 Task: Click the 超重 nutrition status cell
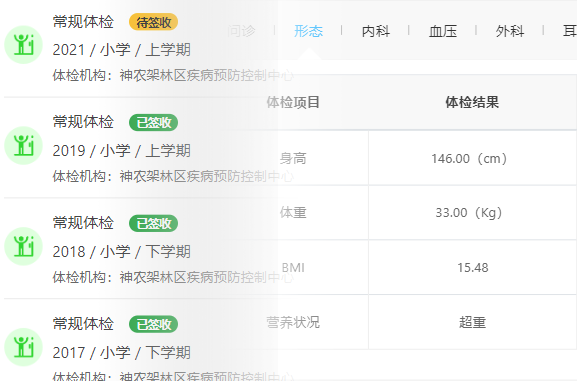[472, 322]
